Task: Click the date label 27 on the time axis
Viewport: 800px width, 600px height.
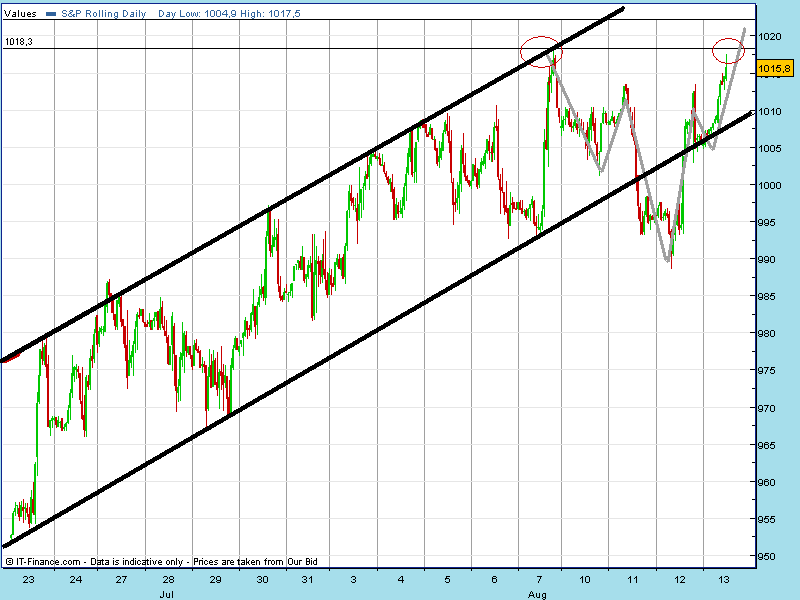Action: pyautogui.click(x=121, y=580)
